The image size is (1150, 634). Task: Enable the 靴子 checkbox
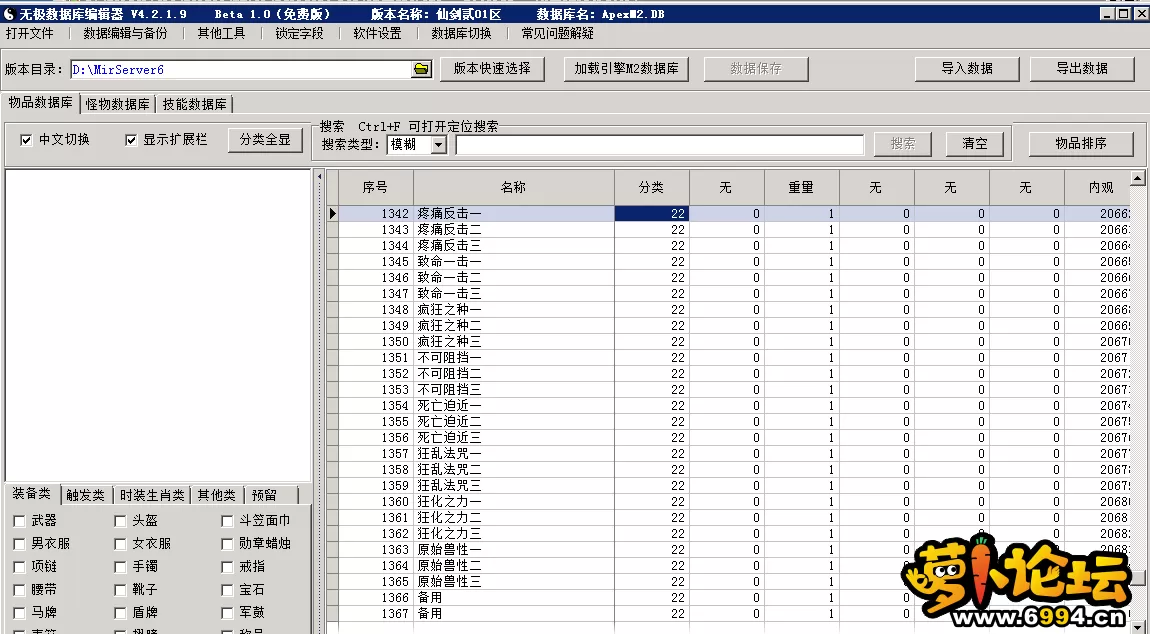pos(120,590)
